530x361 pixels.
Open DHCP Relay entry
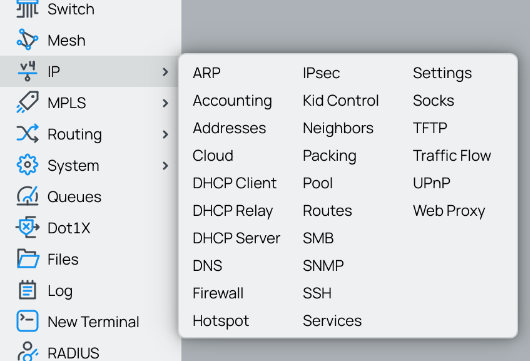point(233,211)
